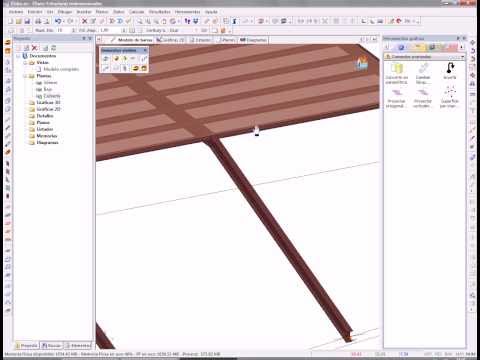Viewport: 480px width, 360px height.
Task: Click the Print toolbar icon
Action: (38, 21)
